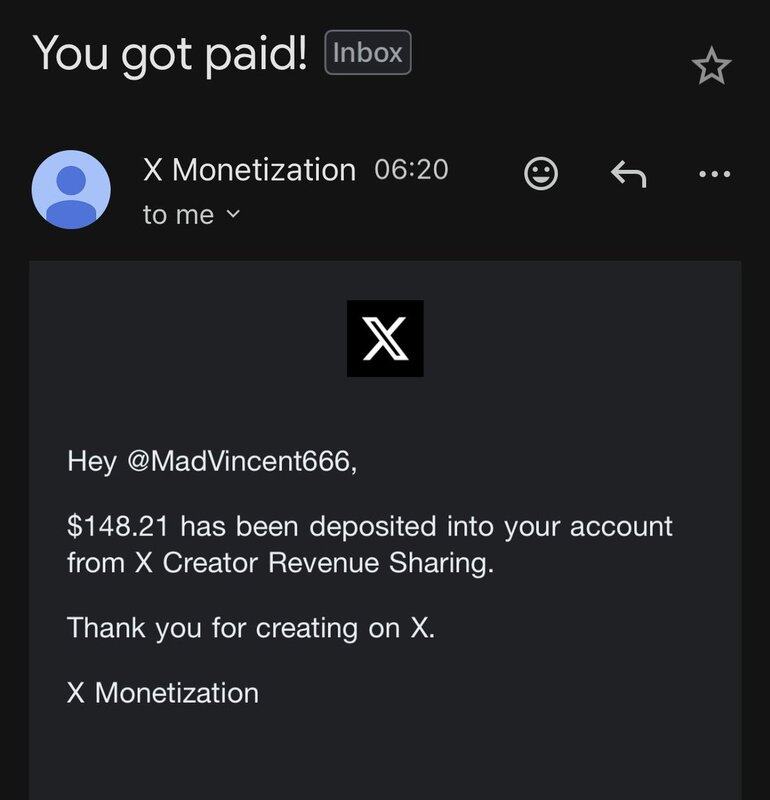Star the "You got paid!" email
This screenshot has height=800, width=770.
pyautogui.click(x=711, y=67)
